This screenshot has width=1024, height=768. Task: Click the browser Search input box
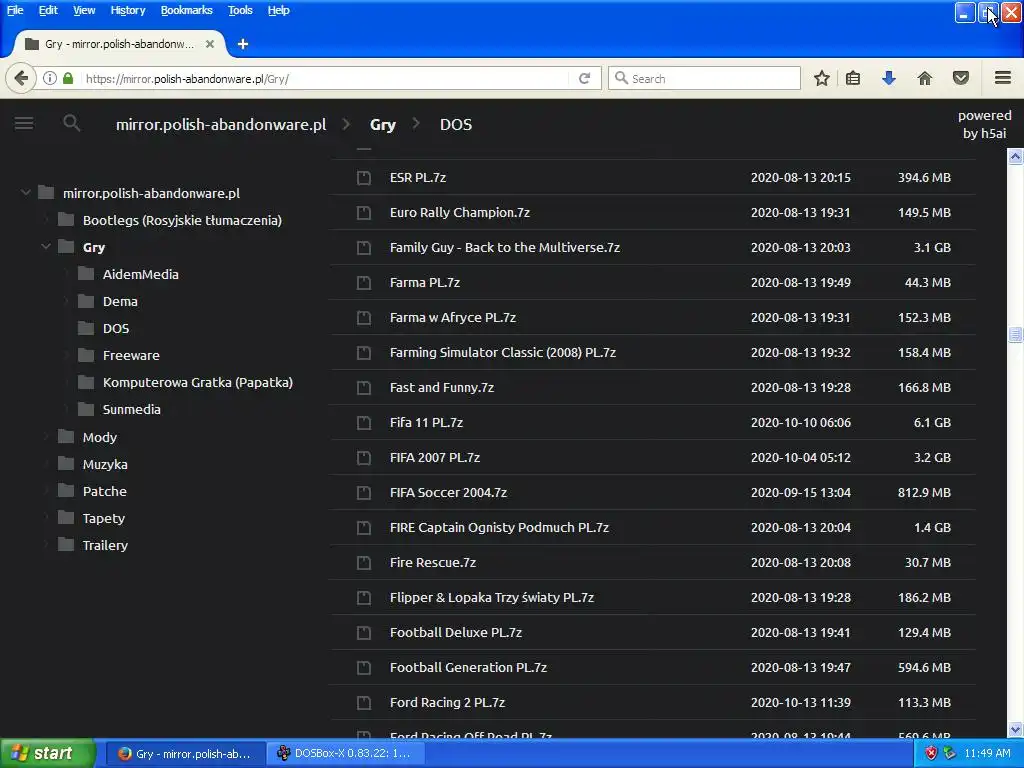click(704, 78)
